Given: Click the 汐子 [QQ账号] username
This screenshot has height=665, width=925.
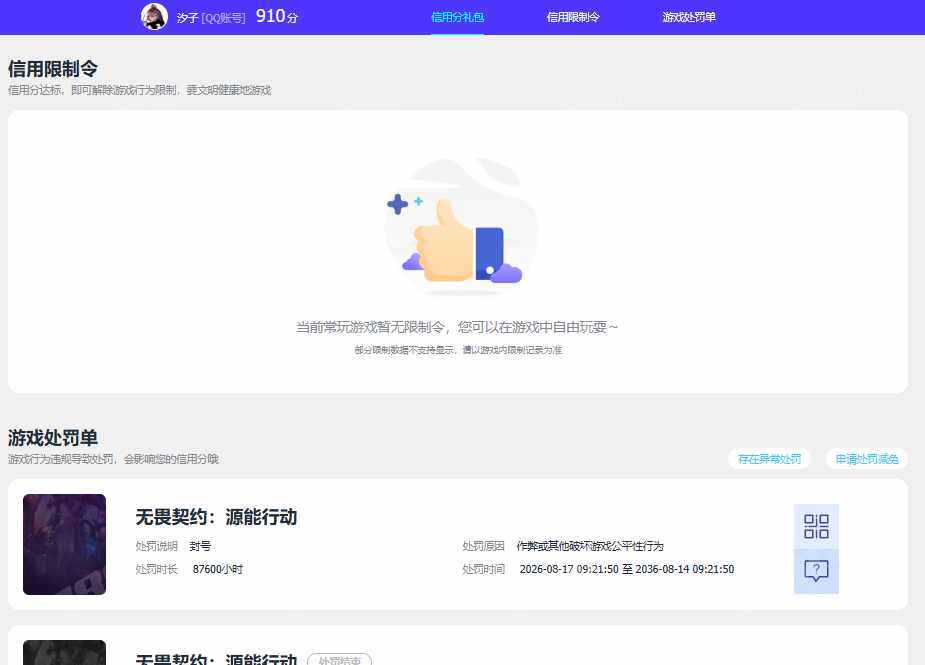Looking at the screenshot, I should [x=211, y=18].
